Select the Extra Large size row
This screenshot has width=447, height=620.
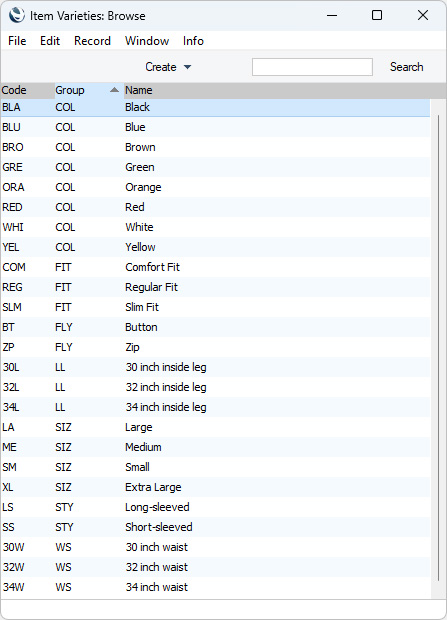tap(215, 487)
